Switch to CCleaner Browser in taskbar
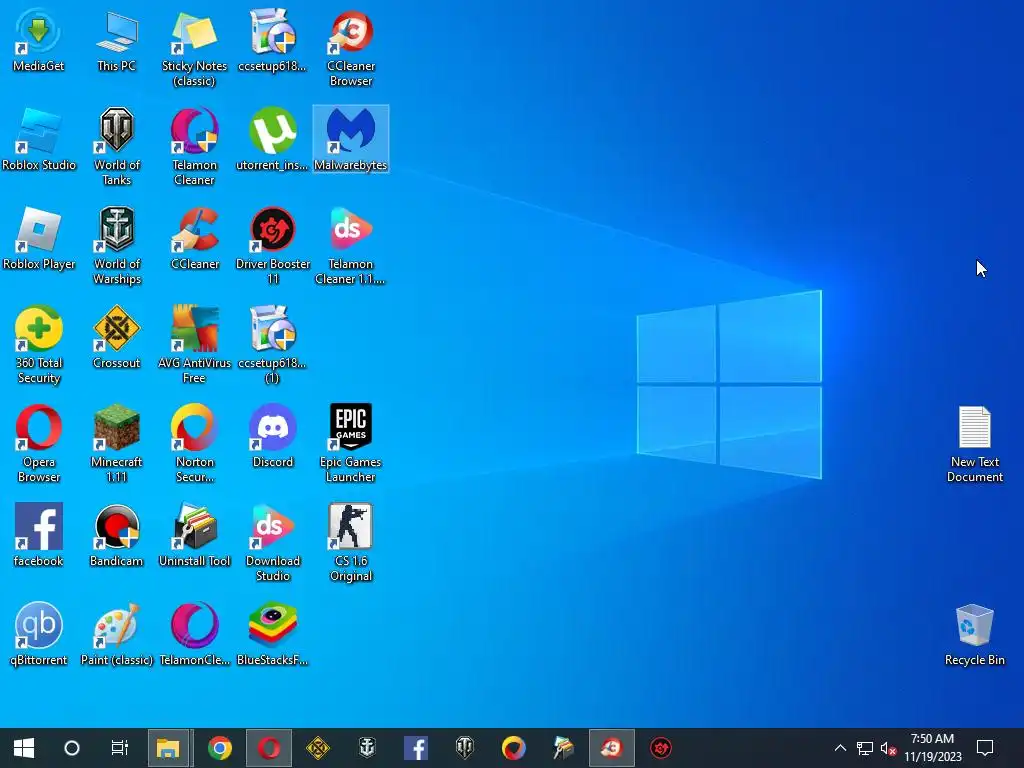 click(x=612, y=748)
